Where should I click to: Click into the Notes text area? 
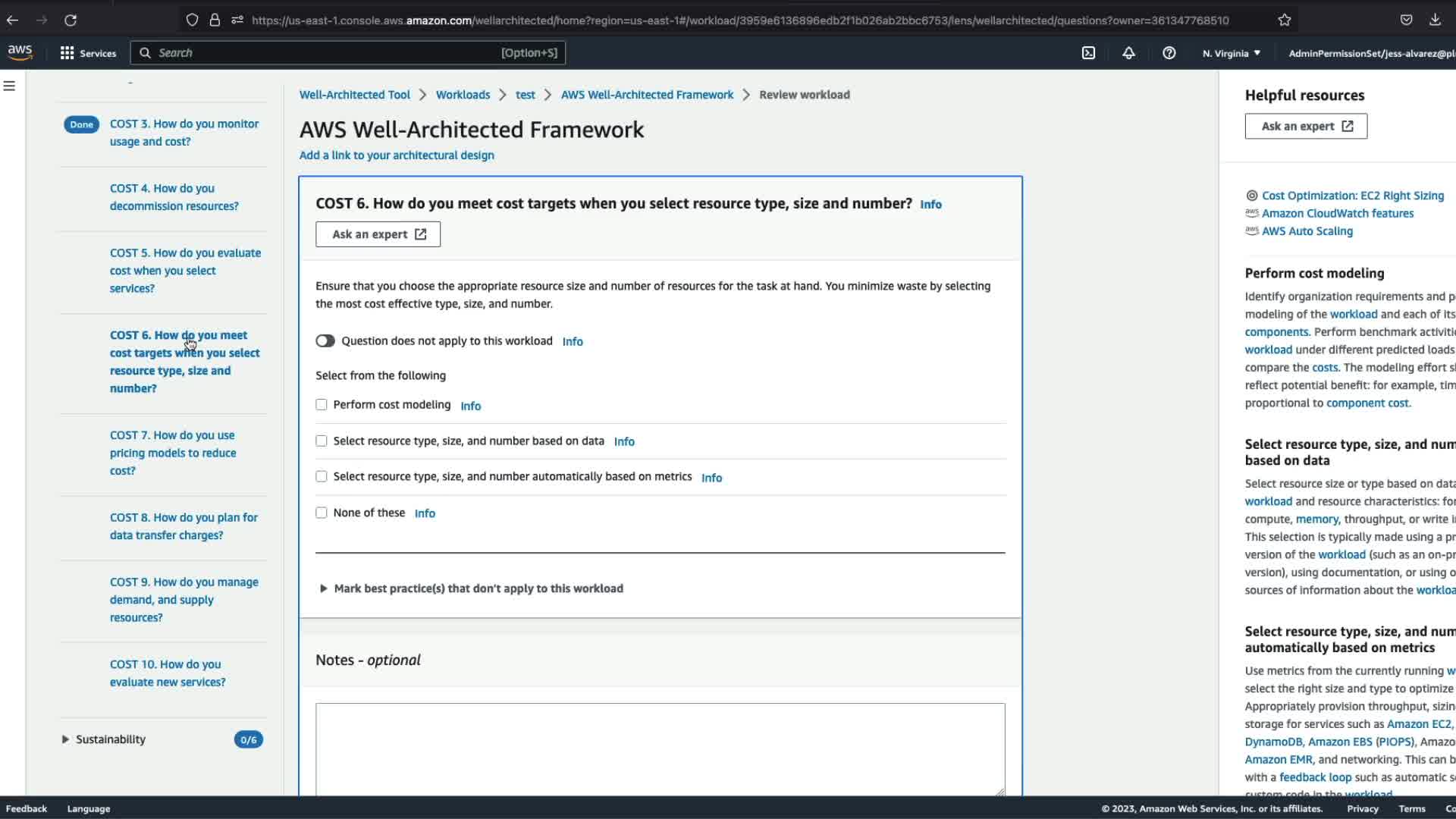pyautogui.click(x=660, y=747)
